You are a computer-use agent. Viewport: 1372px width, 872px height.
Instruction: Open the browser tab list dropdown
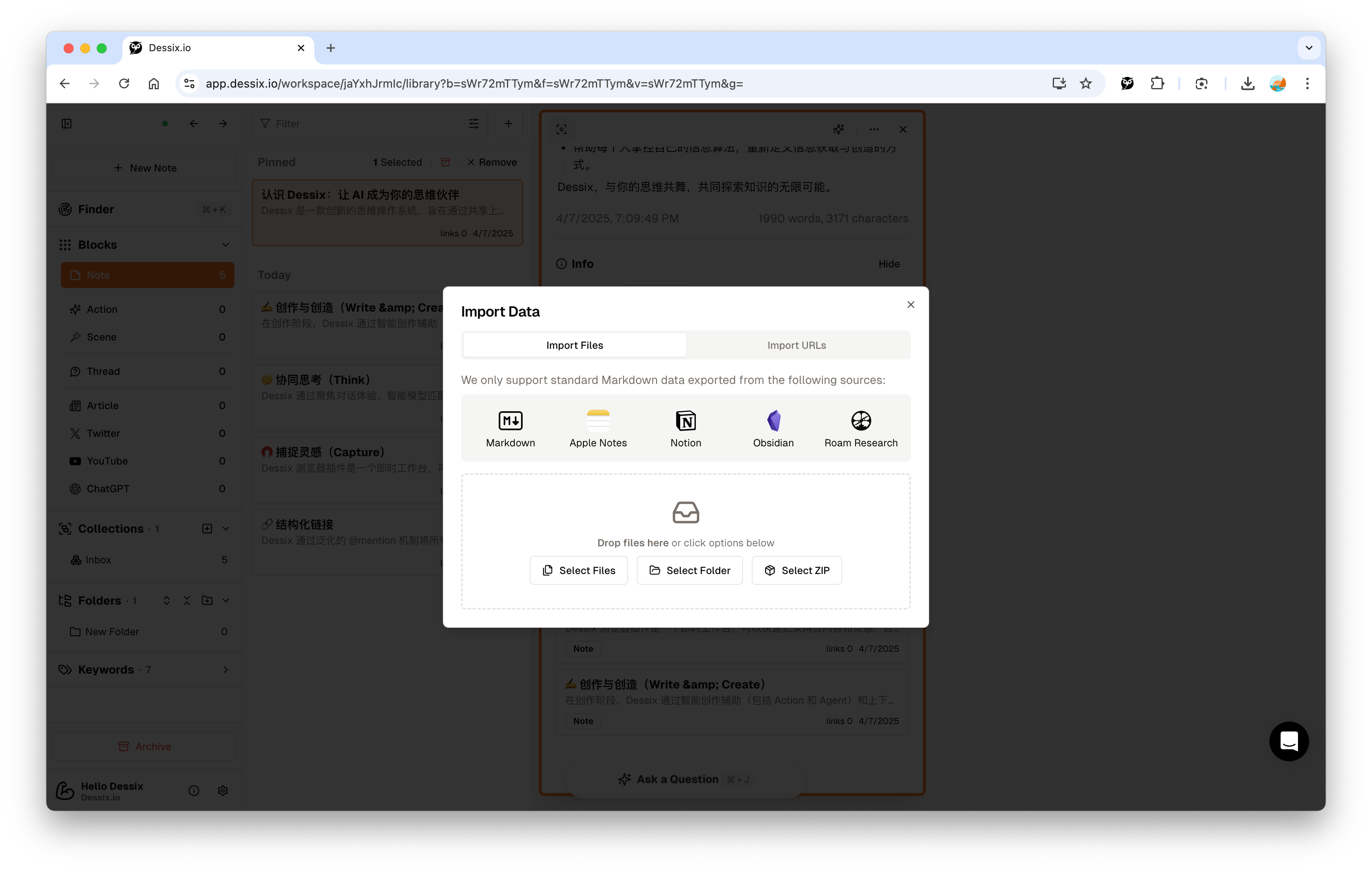tap(1309, 48)
